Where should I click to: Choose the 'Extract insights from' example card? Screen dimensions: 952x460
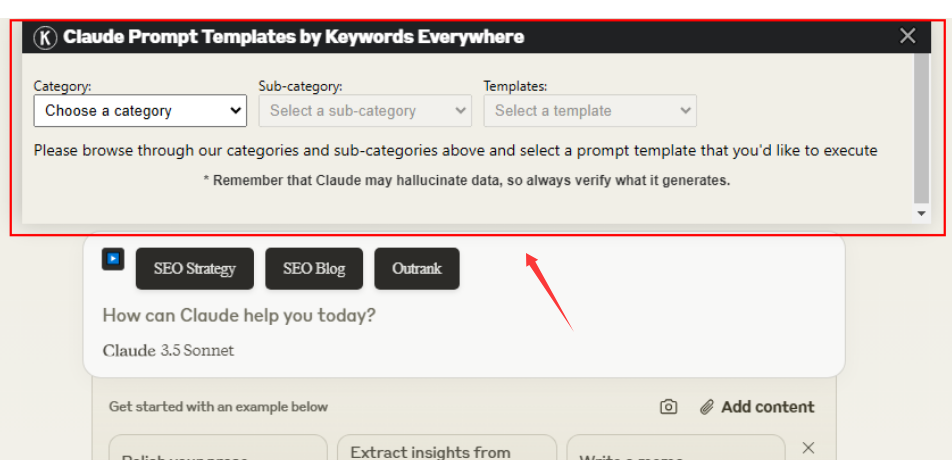tap(446, 451)
